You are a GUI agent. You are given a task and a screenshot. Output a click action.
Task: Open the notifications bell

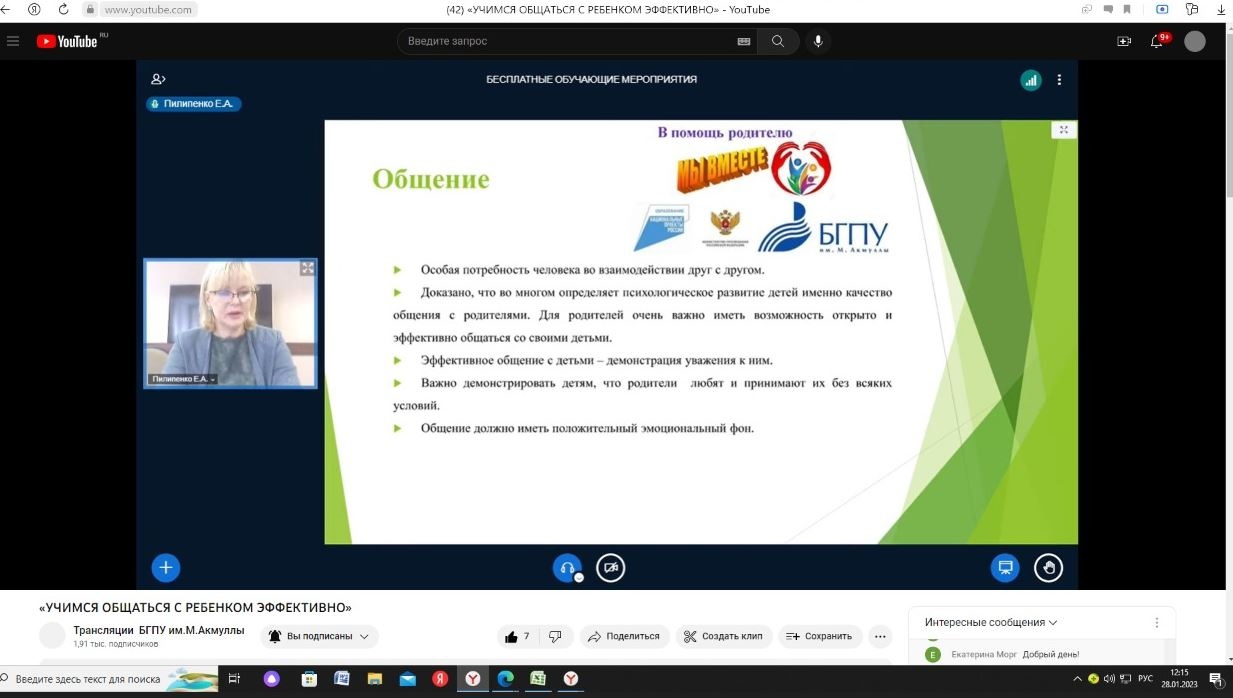(x=1157, y=41)
